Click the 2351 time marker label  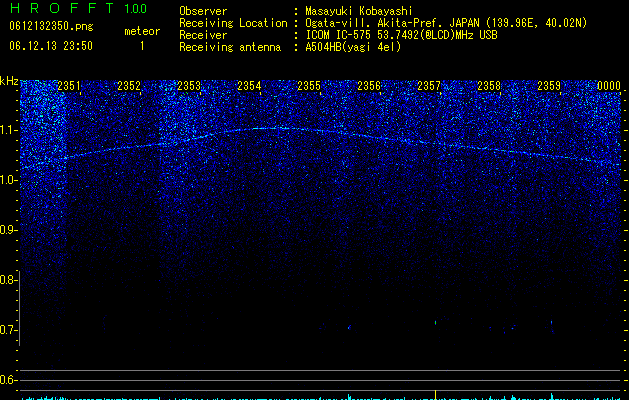tap(69, 86)
